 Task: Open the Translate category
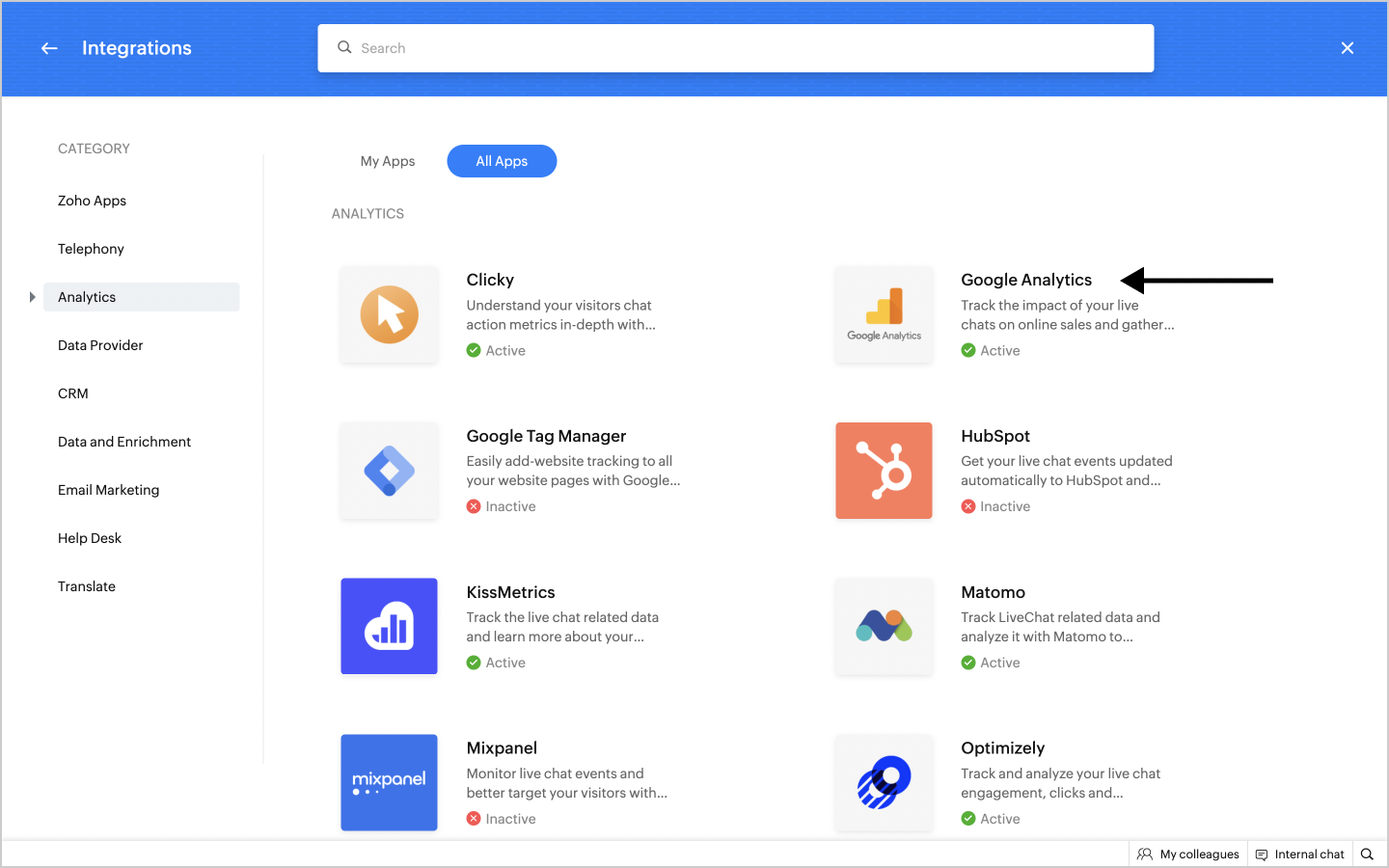[87, 586]
